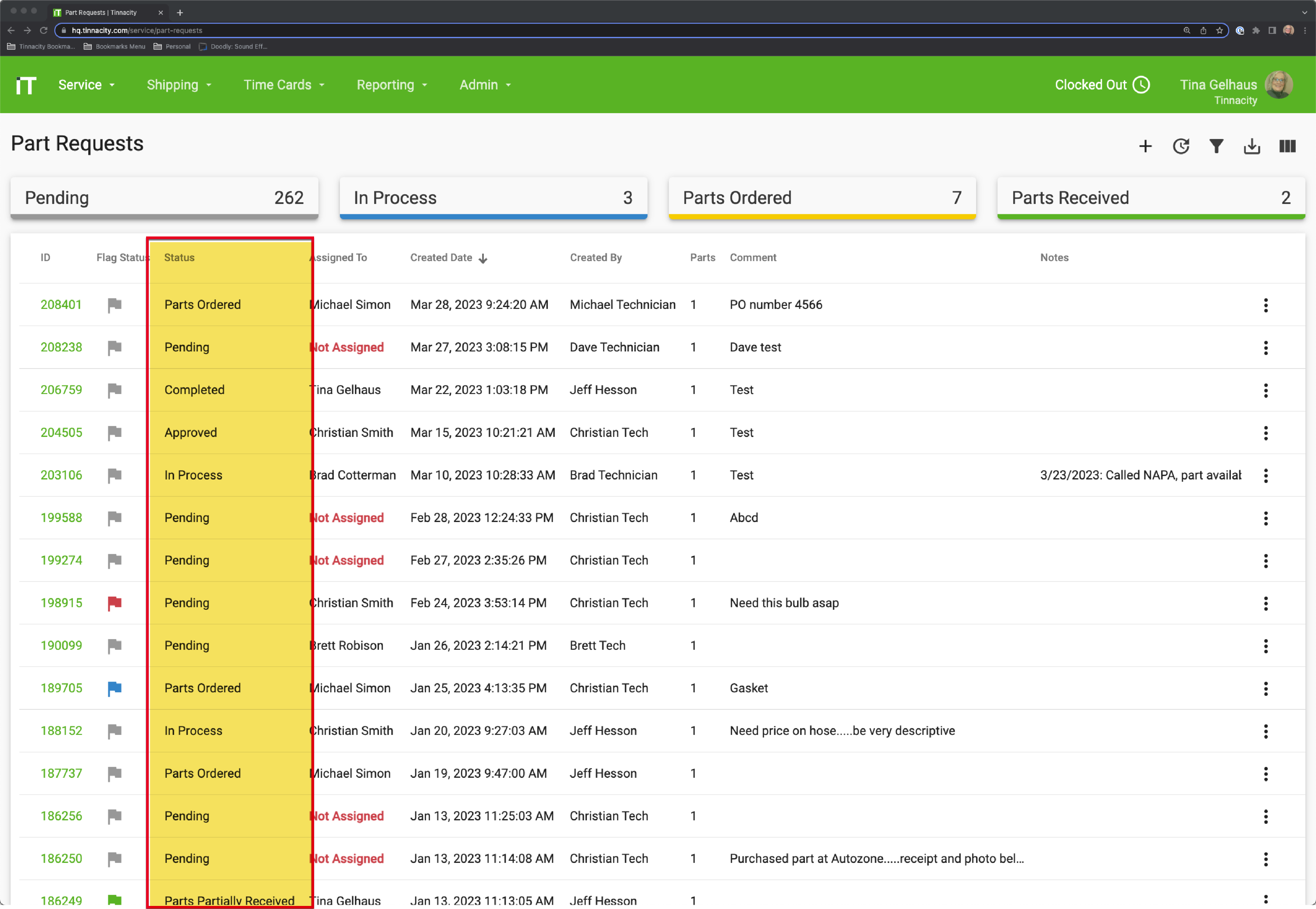This screenshot has height=909, width=1316.
Task: Toggle sort order on Created Date column
Action: pos(483,258)
